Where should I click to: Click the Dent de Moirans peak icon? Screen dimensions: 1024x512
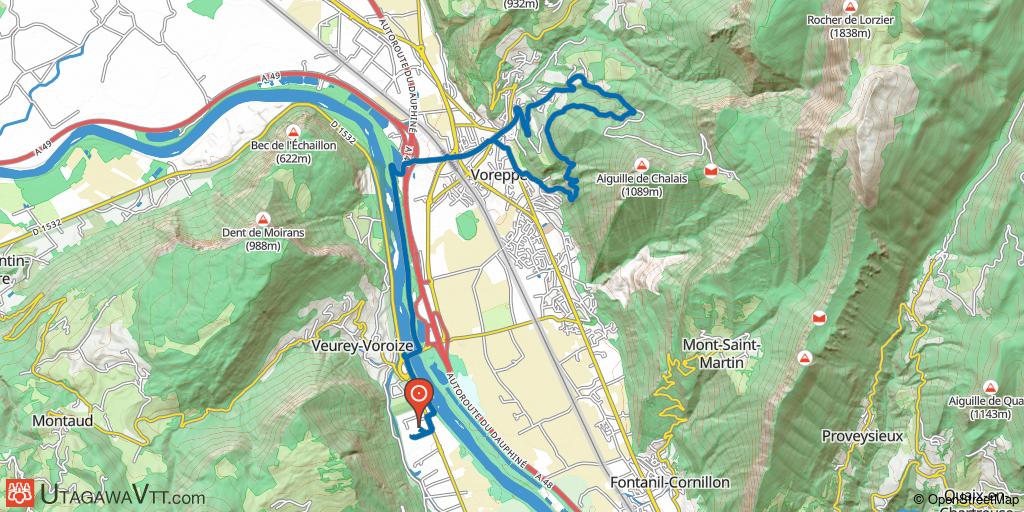(263, 219)
